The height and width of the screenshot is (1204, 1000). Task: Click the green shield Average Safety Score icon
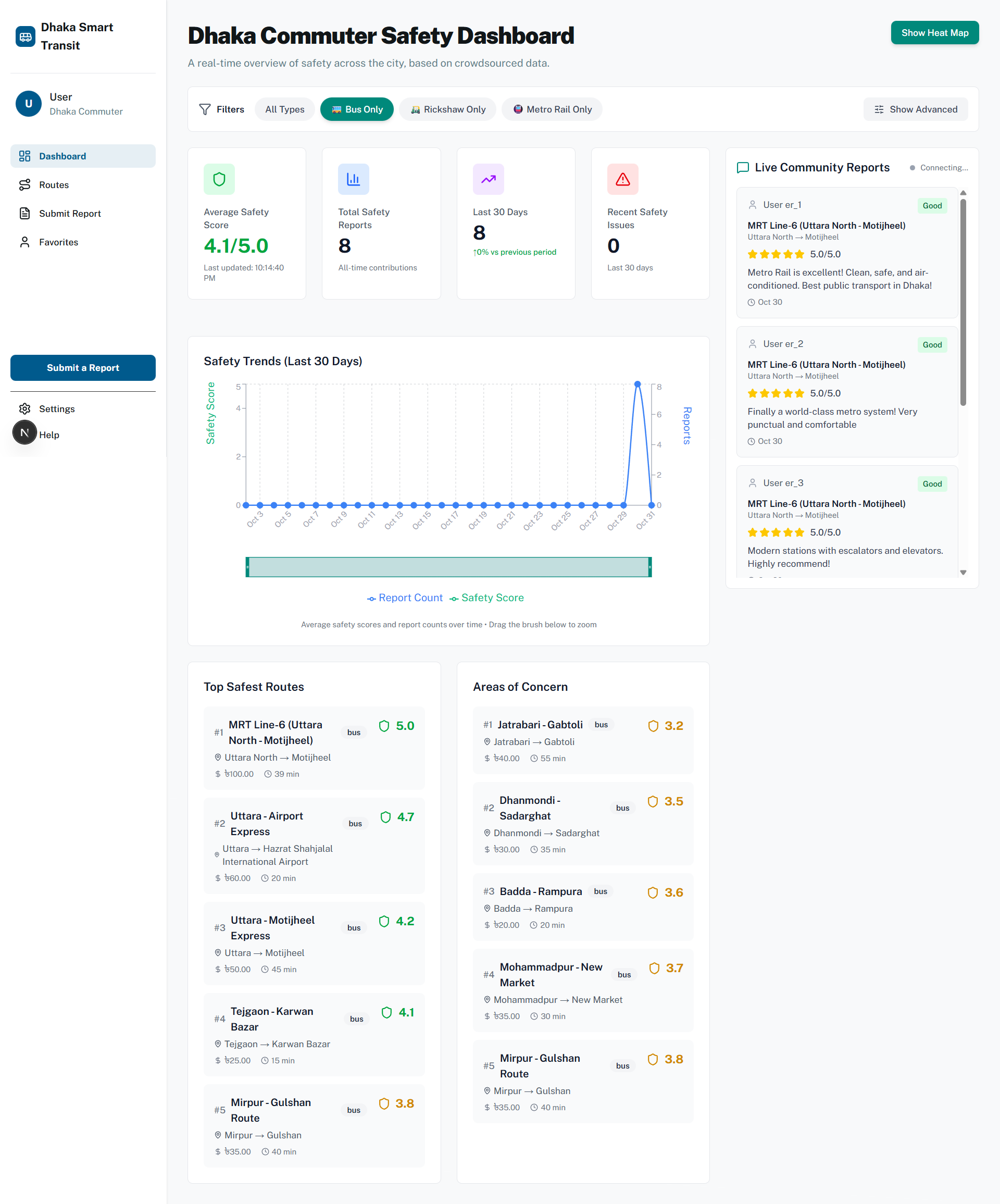(219, 179)
